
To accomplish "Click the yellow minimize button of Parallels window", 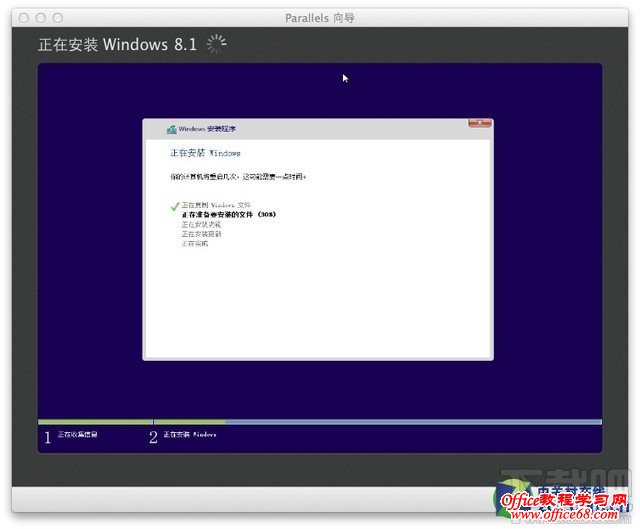I will 41,18.
